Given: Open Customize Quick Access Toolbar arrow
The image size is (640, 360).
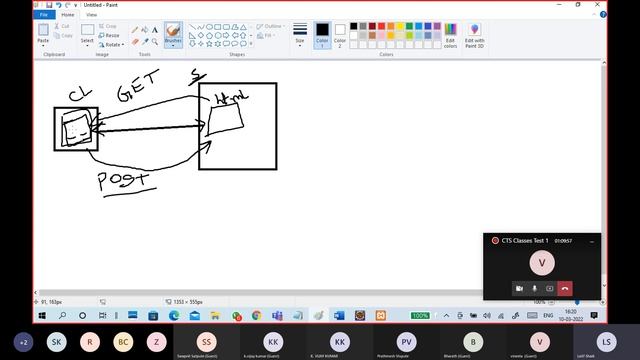Looking at the screenshot, I should coord(76,5).
